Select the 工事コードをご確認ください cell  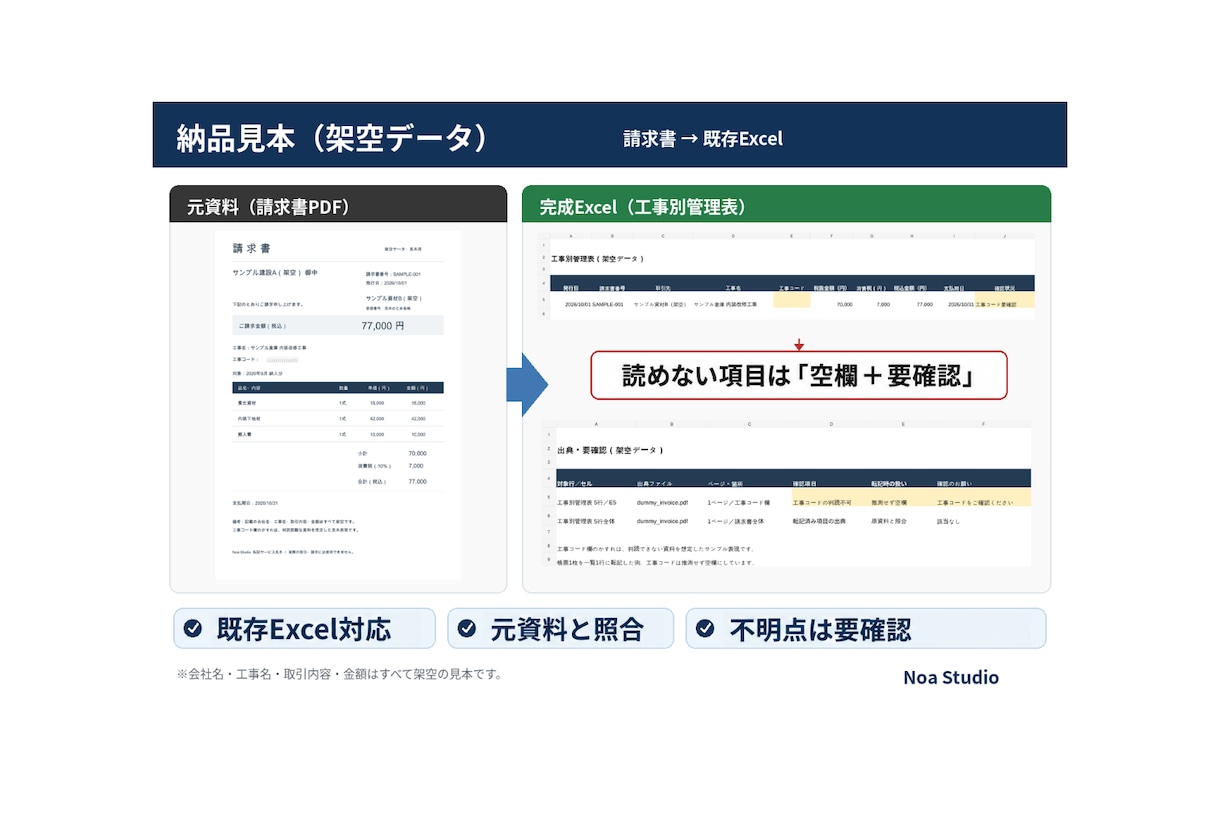(x=975, y=502)
